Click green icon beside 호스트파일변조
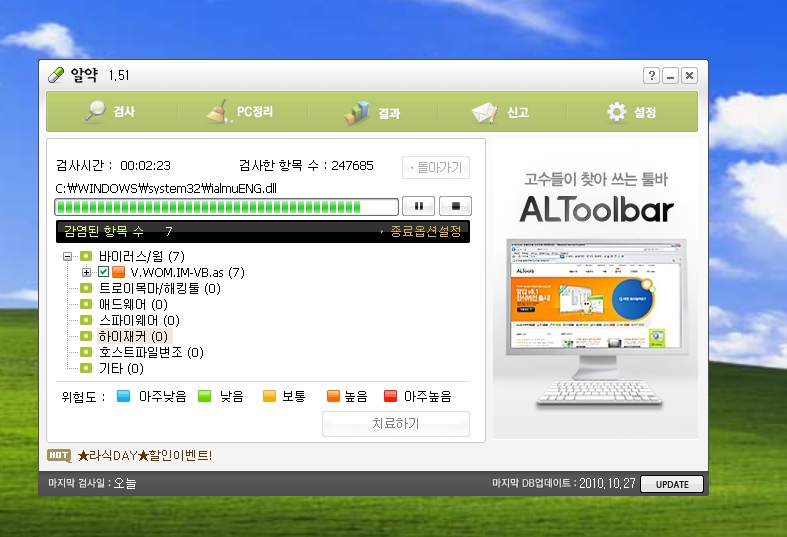Screen dimensions: 787x537 [86, 352]
